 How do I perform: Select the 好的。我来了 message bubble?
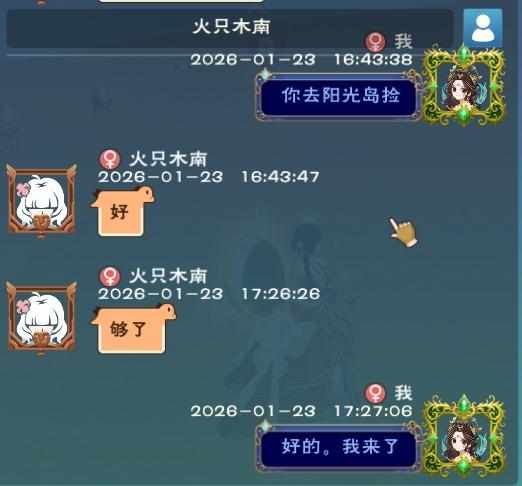pyautogui.click(x=339, y=447)
